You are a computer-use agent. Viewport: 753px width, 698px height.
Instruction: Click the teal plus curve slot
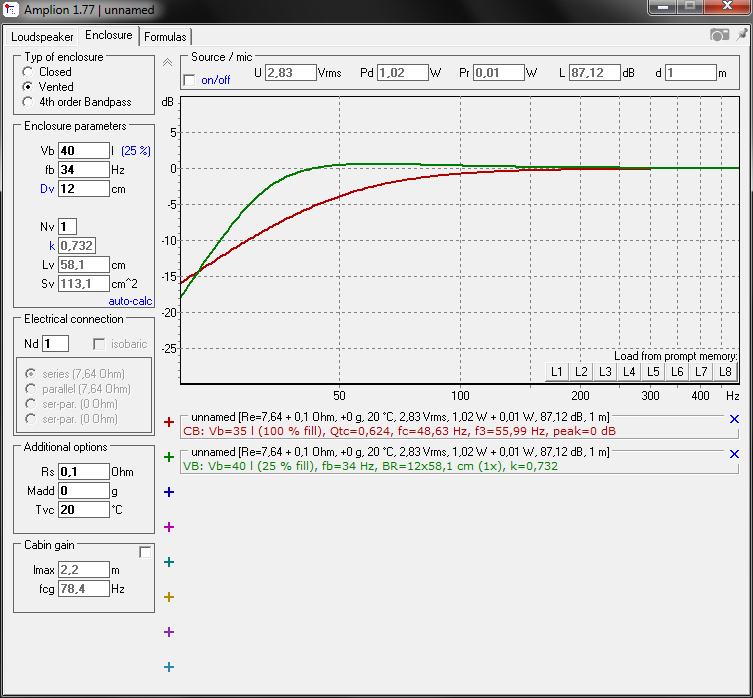point(169,562)
